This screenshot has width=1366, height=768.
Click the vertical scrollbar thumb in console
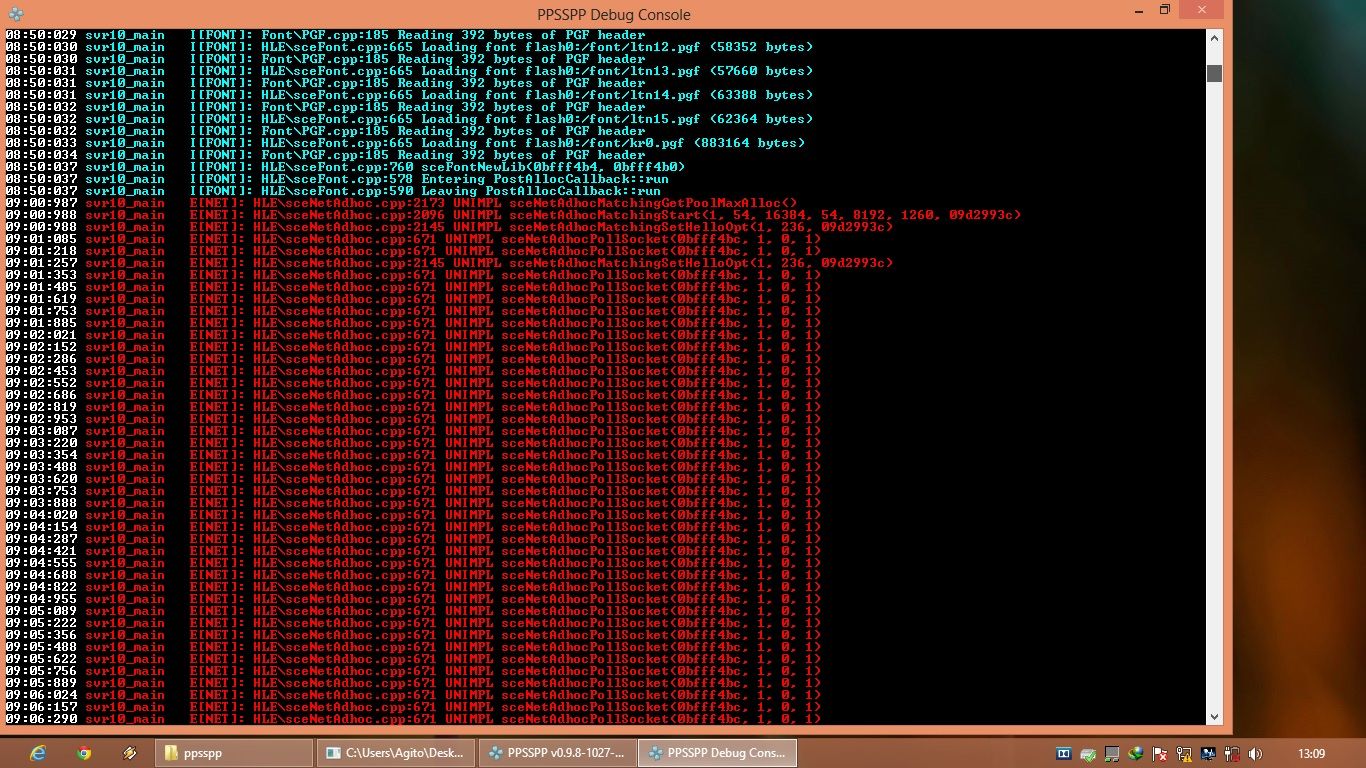(x=1214, y=73)
